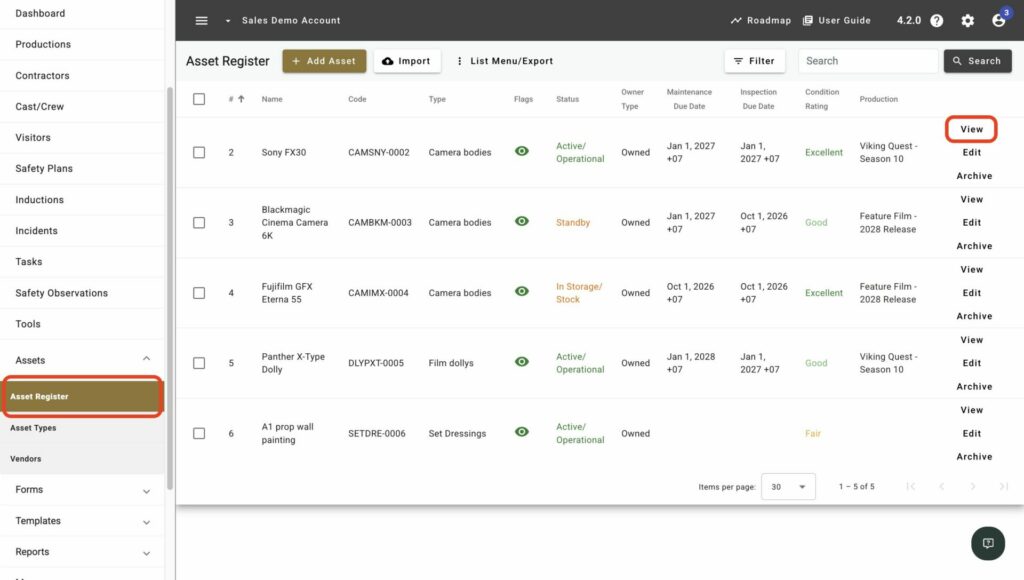Click the dark Search button
Viewport: 1024px width, 580px height.
click(x=977, y=61)
